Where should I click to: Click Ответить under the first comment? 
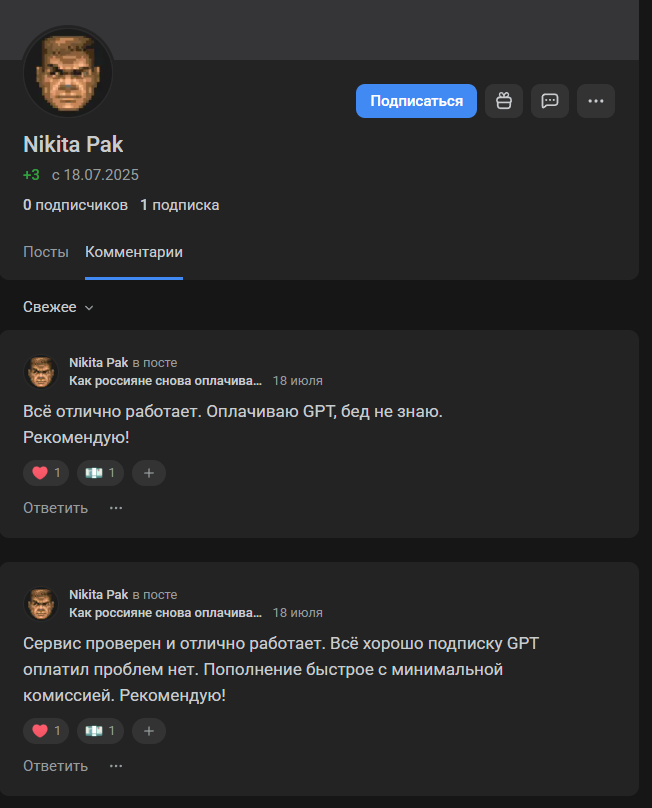[x=56, y=508]
